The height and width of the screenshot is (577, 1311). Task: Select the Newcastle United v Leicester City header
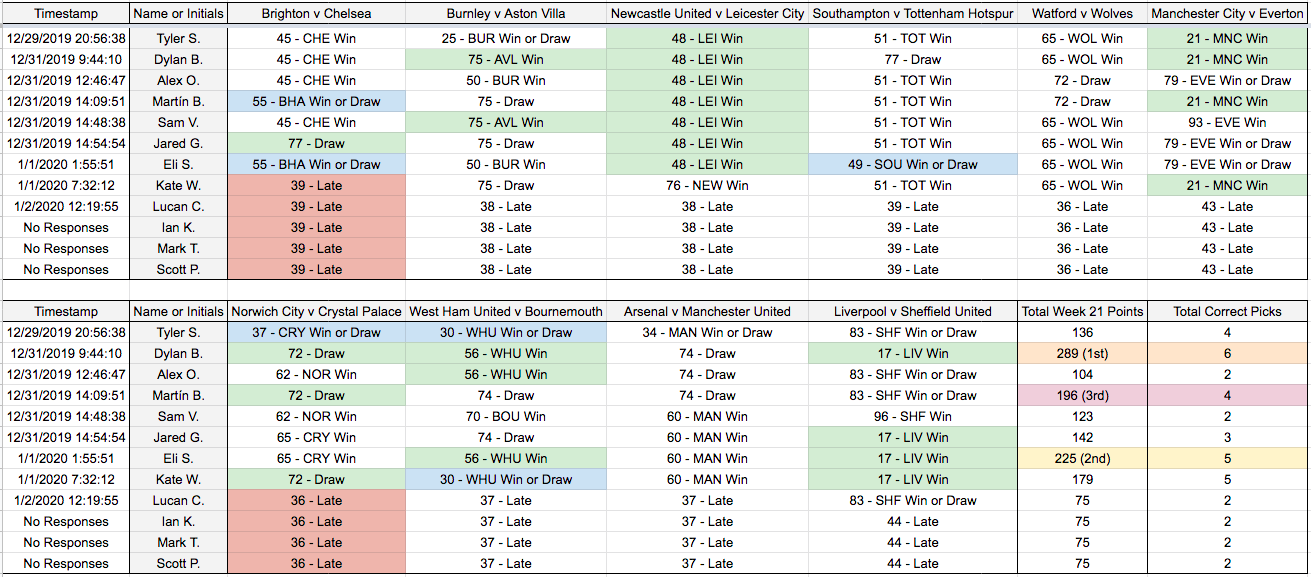(706, 14)
